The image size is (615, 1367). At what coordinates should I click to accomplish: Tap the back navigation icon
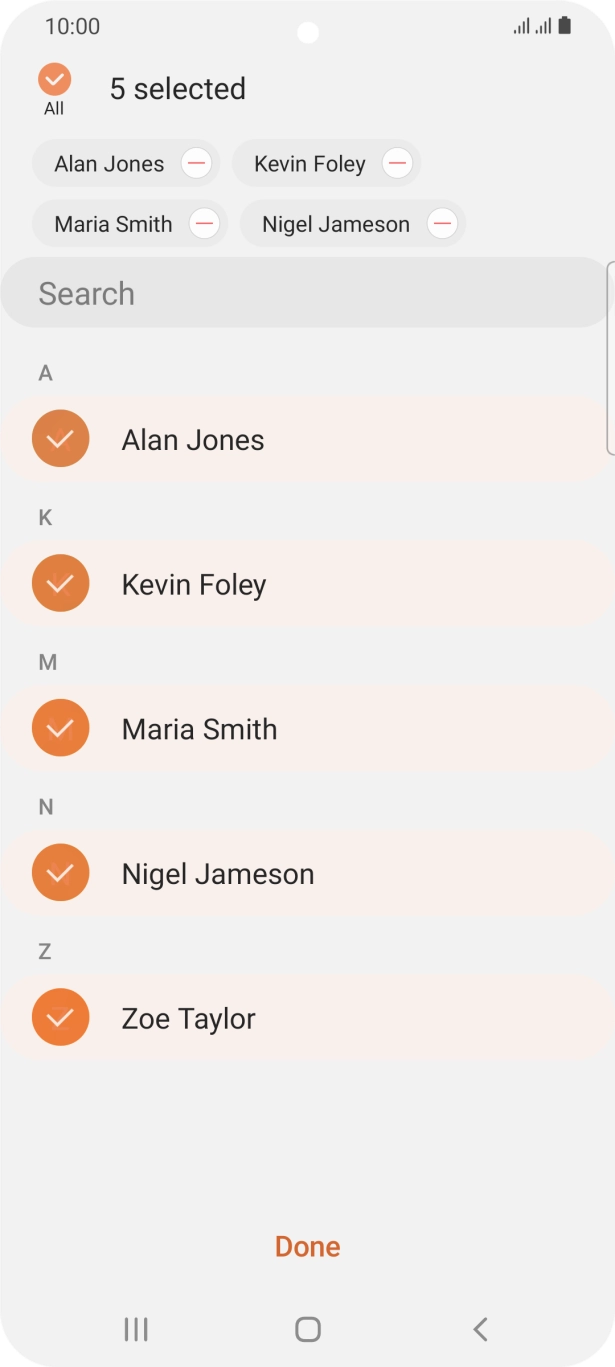(480, 1329)
